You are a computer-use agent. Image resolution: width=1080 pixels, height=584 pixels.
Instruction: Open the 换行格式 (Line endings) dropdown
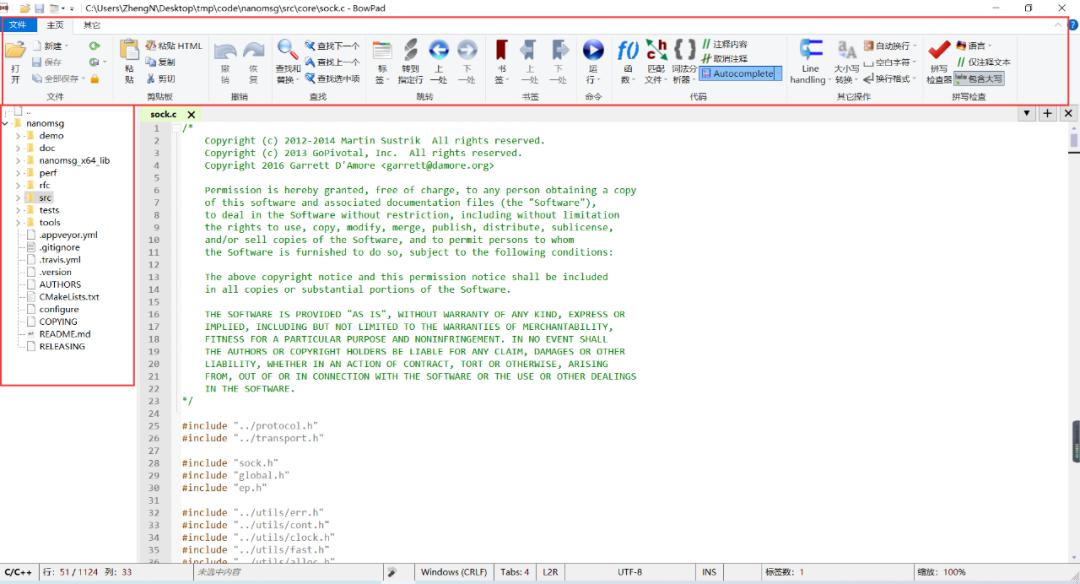[x=889, y=79]
